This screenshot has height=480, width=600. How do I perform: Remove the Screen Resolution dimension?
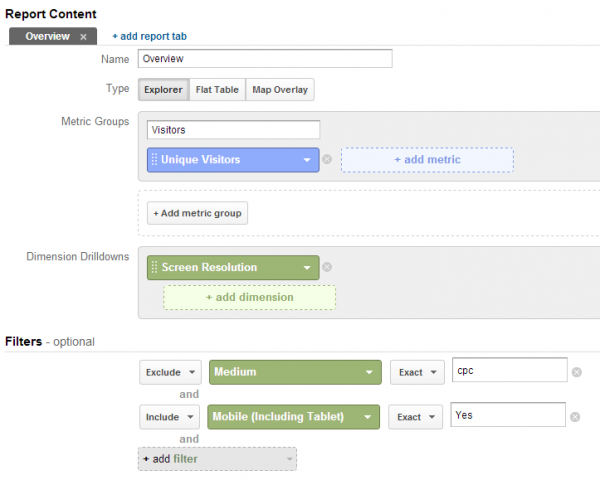(327, 267)
